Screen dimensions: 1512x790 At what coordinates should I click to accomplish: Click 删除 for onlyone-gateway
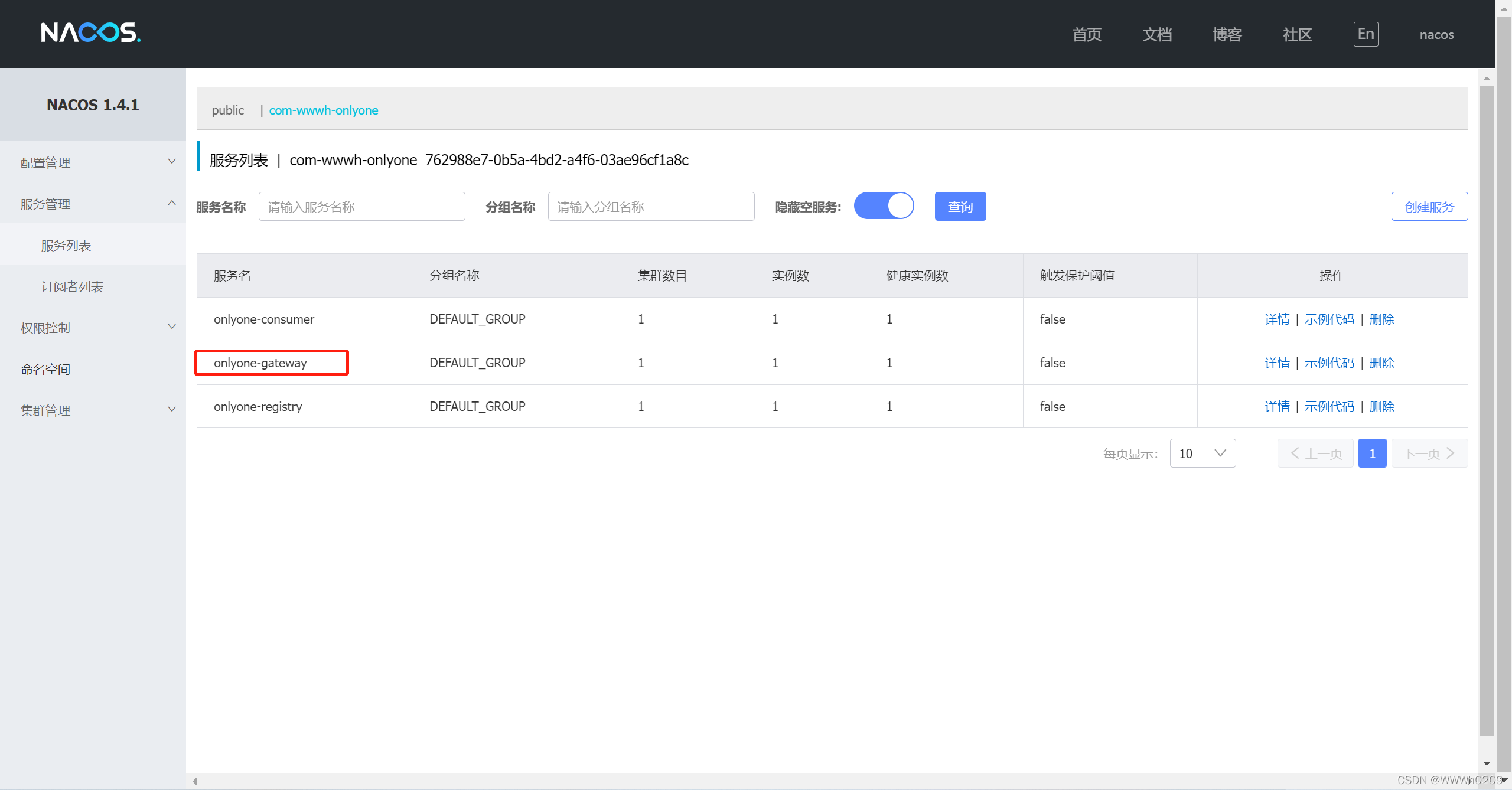[1381, 363]
